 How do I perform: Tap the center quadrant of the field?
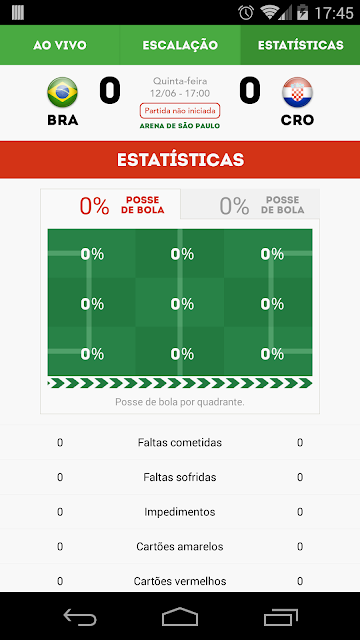click(180, 302)
